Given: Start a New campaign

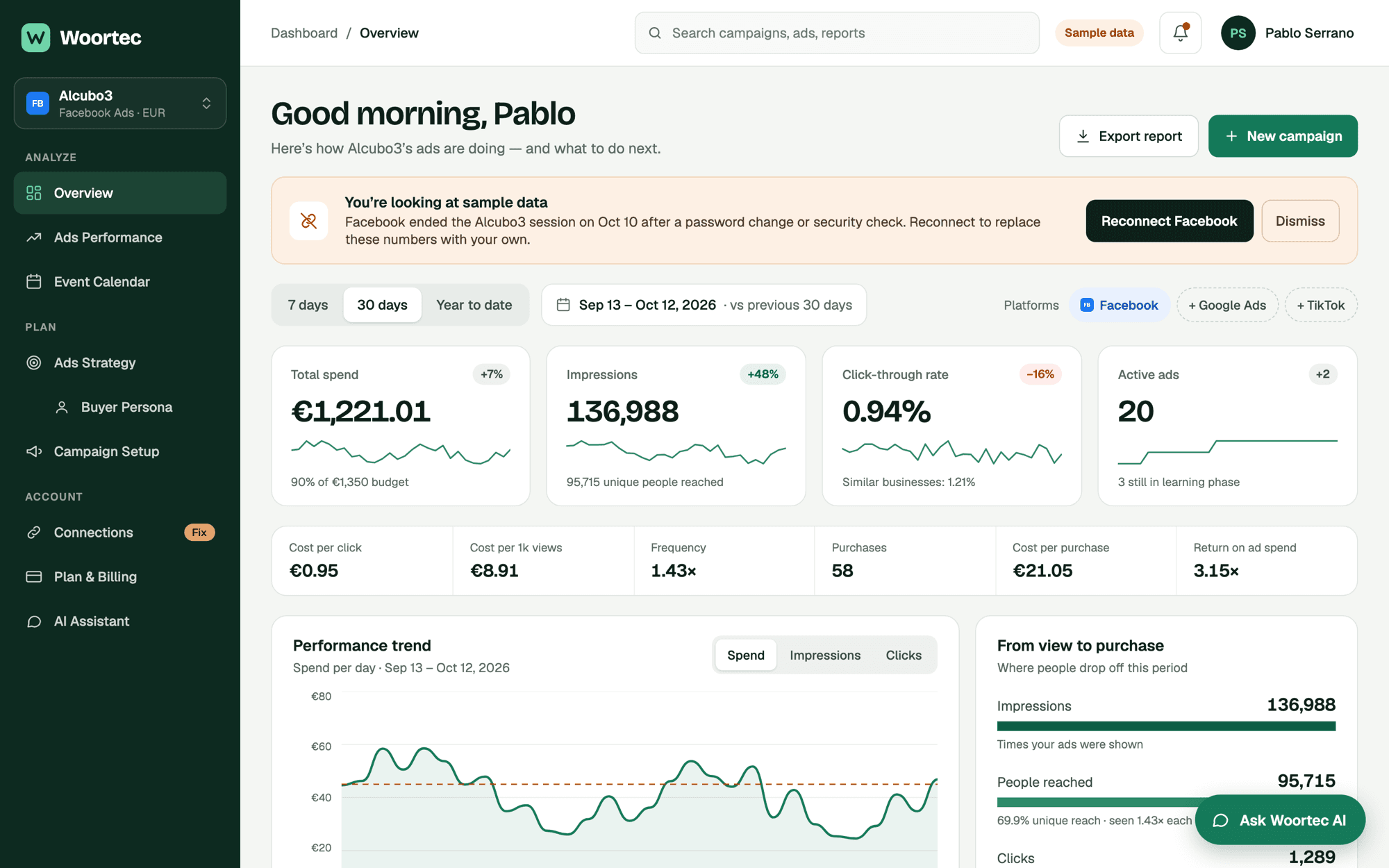Looking at the screenshot, I should 1283,136.
